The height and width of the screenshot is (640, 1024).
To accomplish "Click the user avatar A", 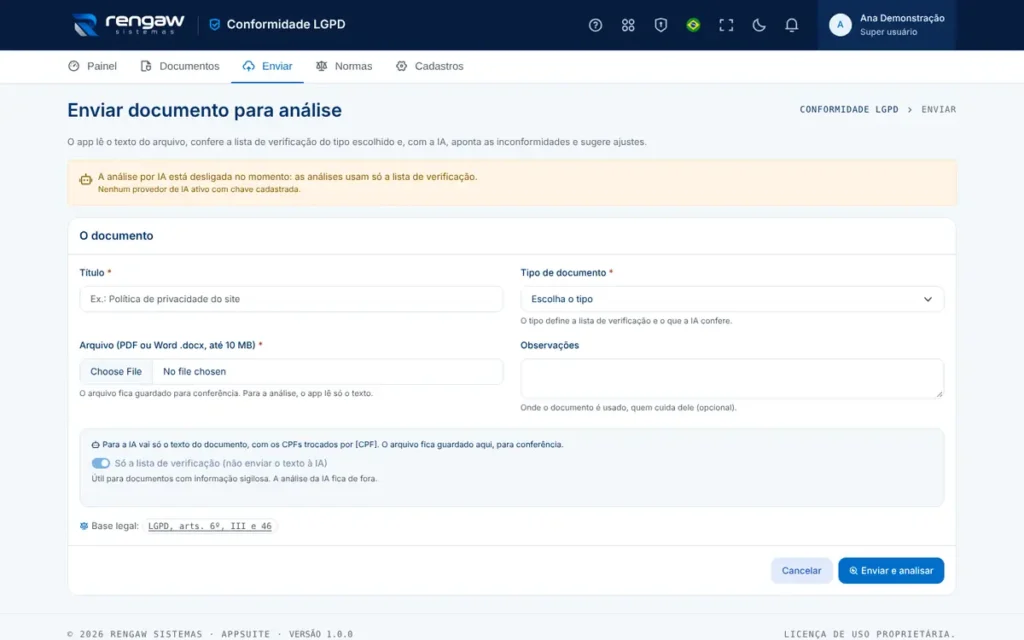I will (x=840, y=25).
